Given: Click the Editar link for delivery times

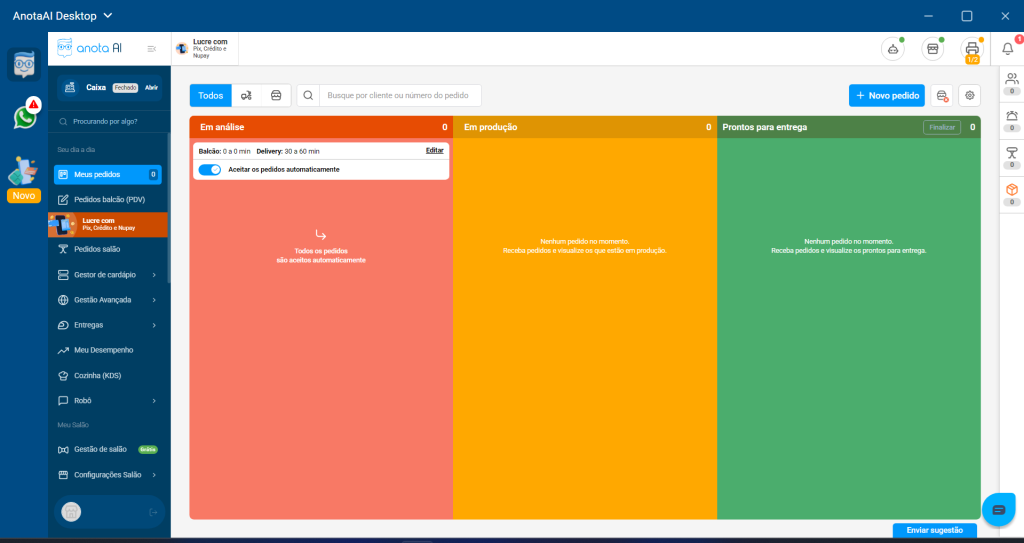Looking at the screenshot, I should (434, 150).
